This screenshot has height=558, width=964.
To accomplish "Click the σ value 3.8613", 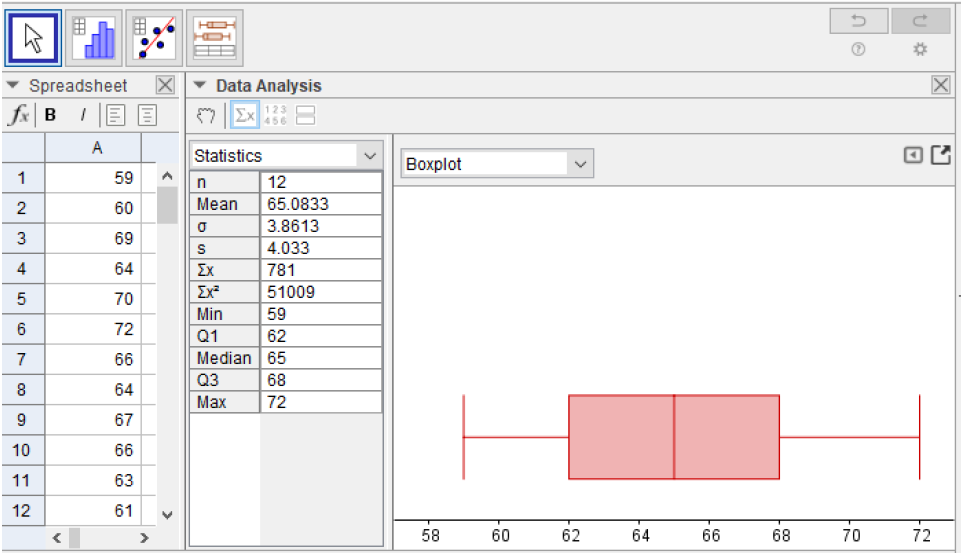I will 321,226.
